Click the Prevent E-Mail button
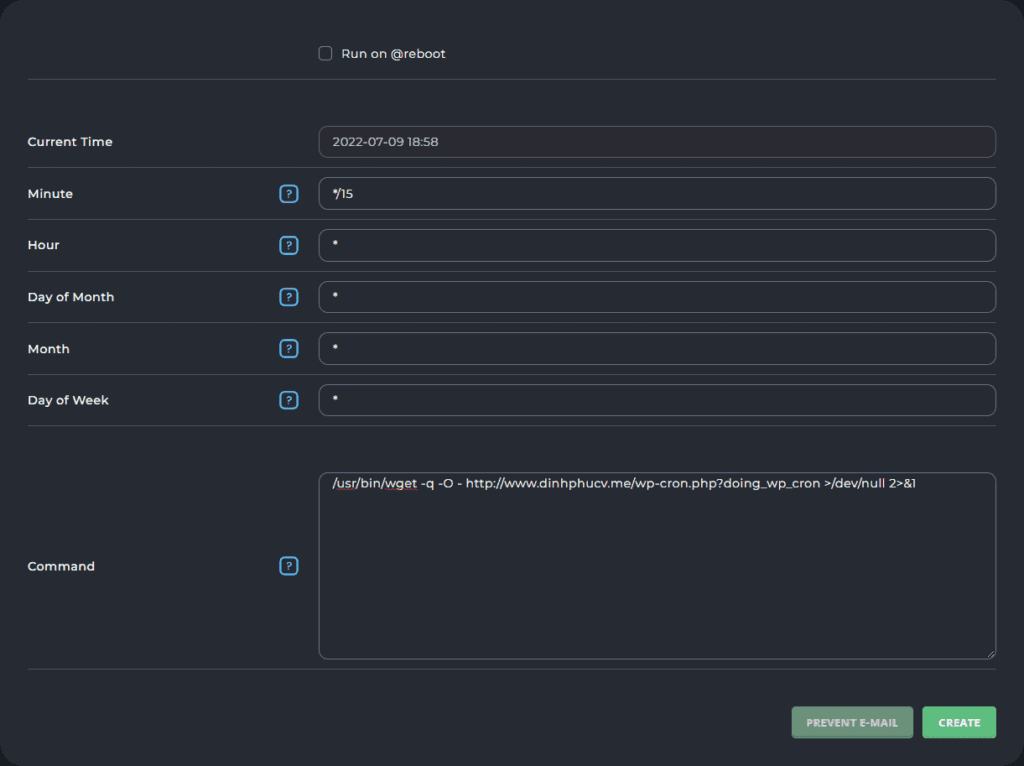 [852, 722]
